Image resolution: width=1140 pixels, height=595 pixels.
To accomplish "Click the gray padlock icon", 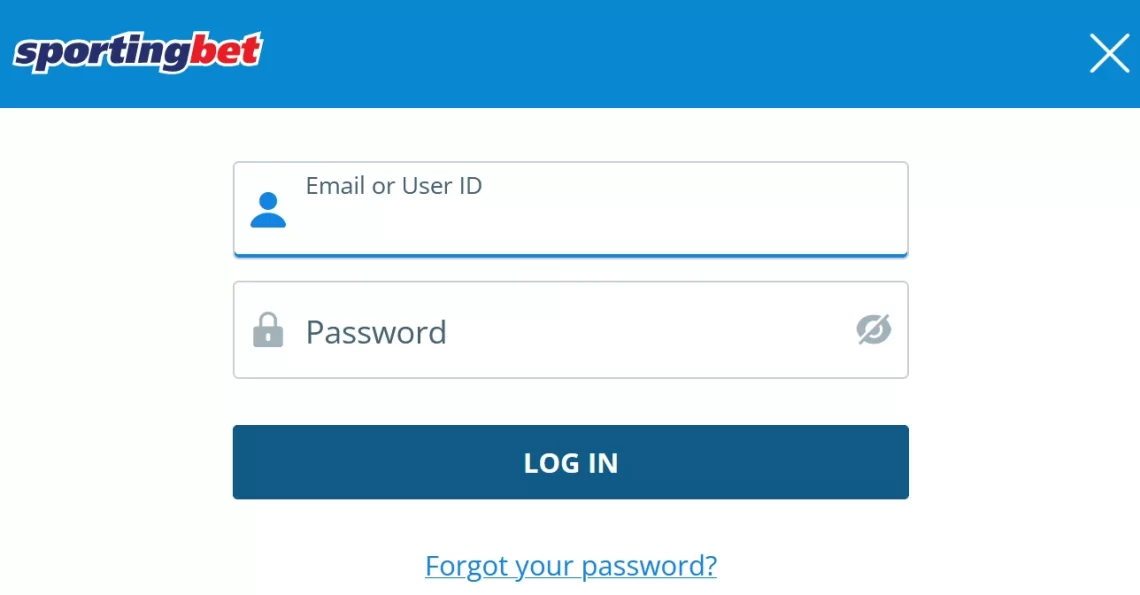I will click(268, 330).
